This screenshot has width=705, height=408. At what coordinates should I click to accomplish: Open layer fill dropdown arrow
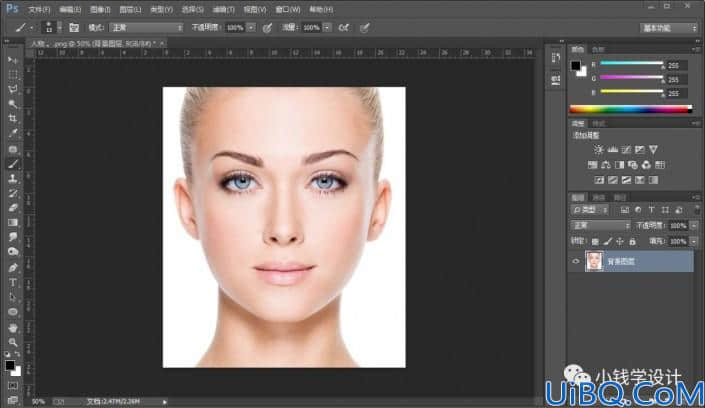694,242
